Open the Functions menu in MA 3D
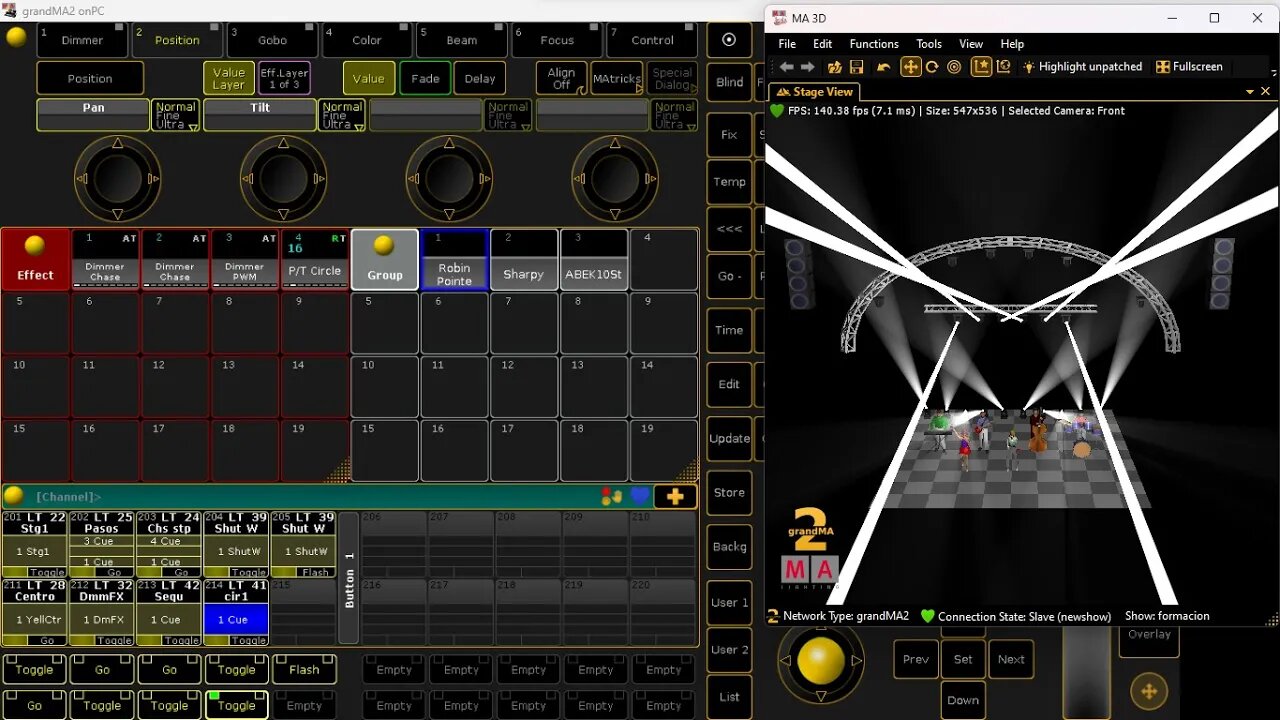The height and width of the screenshot is (720, 1280). click(874, 44)
